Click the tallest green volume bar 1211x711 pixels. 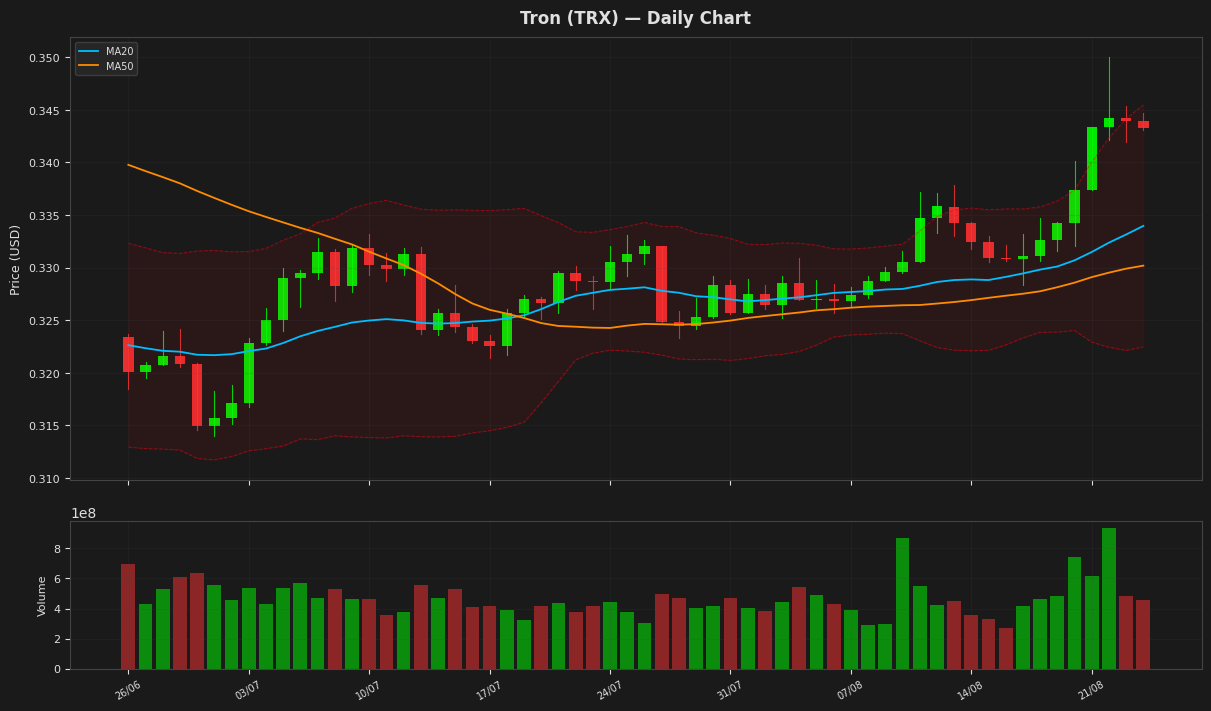pos(1109,598)
